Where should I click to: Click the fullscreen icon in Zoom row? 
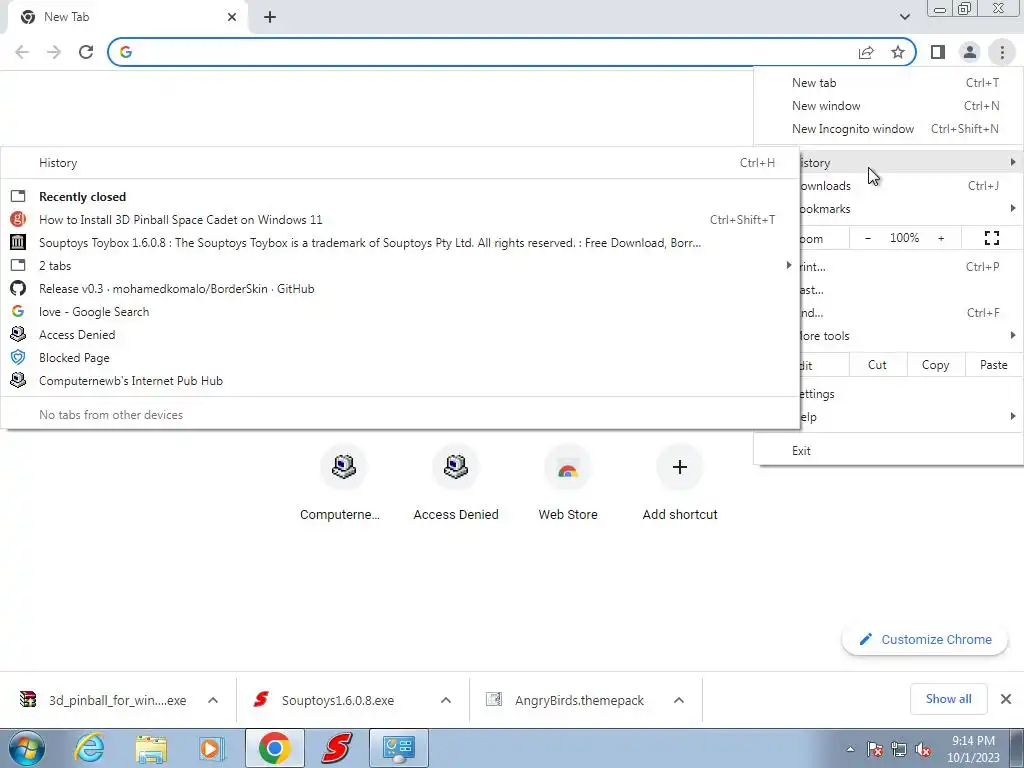991,238
